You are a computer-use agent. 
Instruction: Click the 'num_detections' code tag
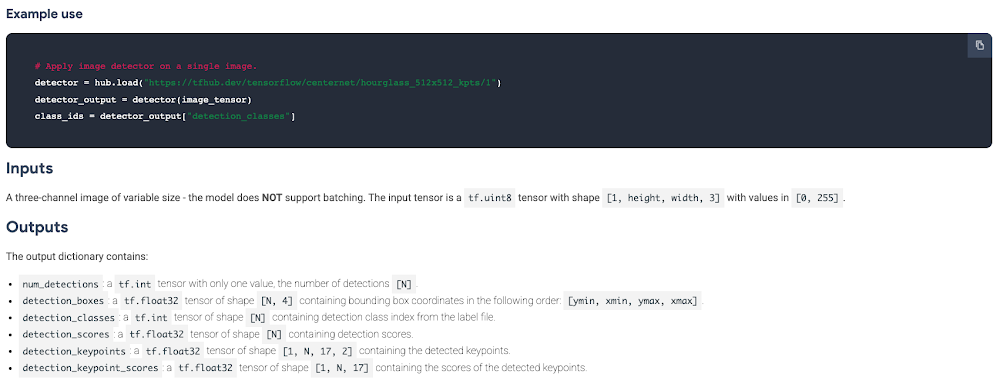click(x=61, y=284)
